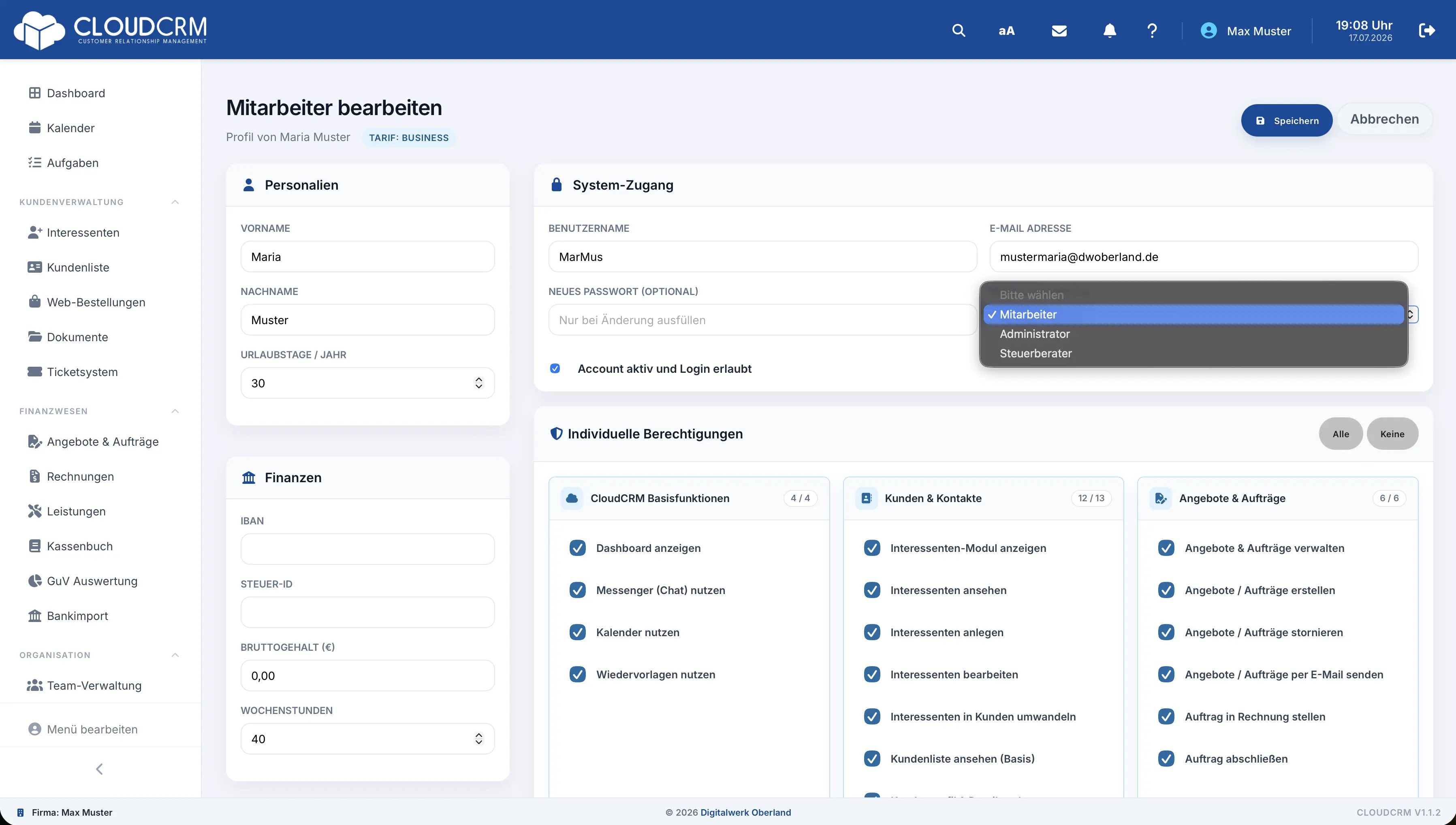The height and width of the screenshot is (825, 1456).
Task: Open the messages envelope icon
Action: 1059,31
